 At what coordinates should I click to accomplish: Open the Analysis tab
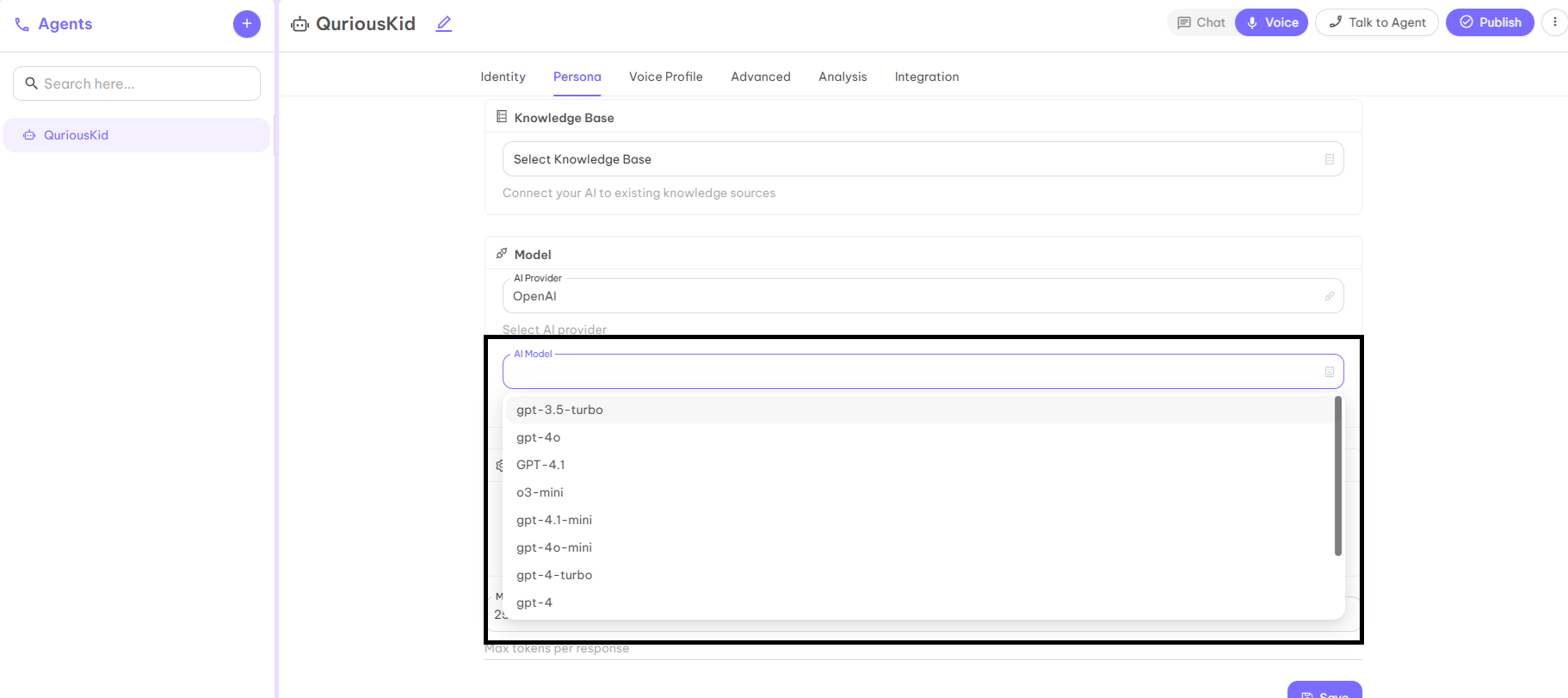coord(843,77)
